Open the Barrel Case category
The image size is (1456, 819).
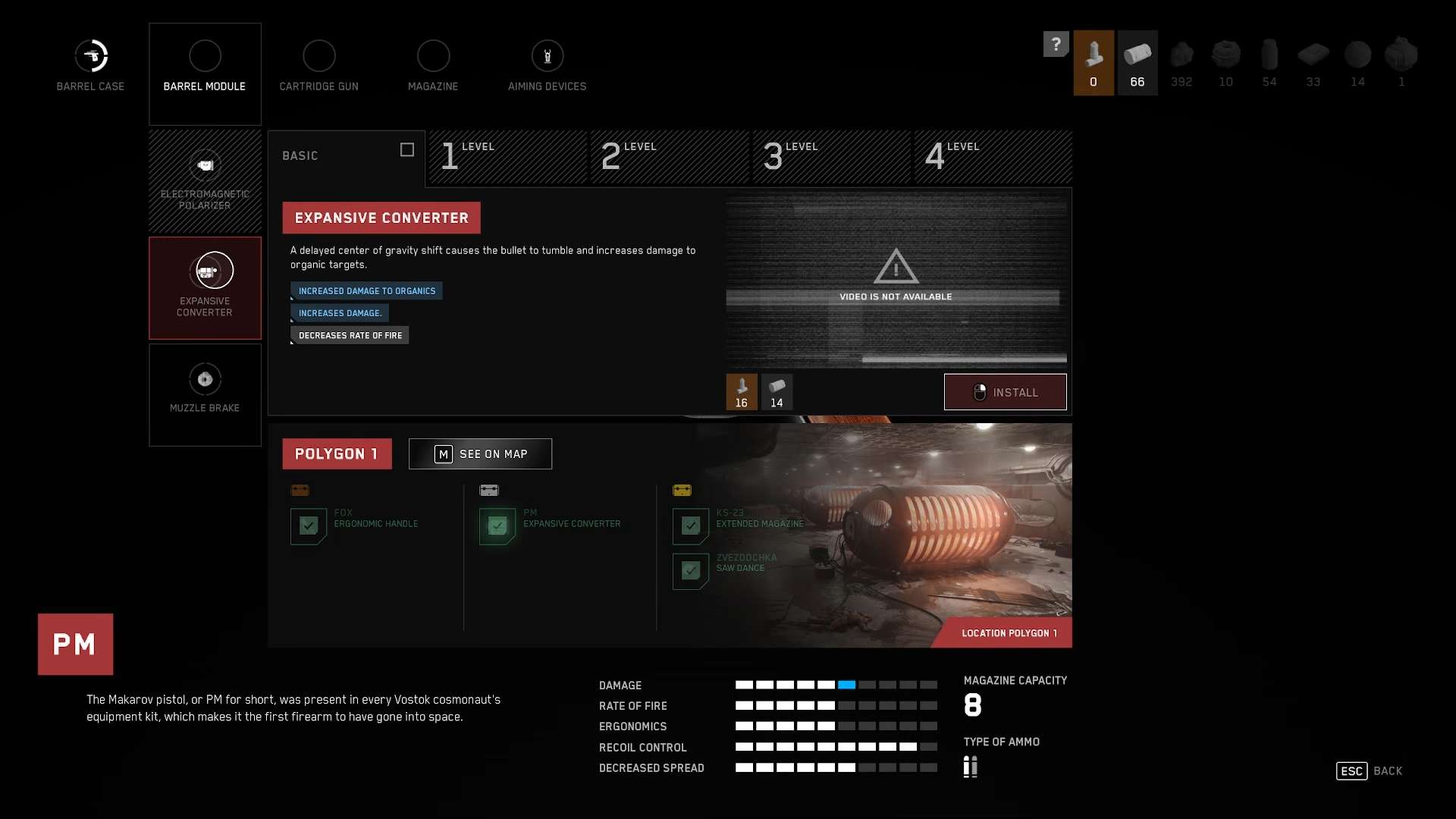[91, 67]
